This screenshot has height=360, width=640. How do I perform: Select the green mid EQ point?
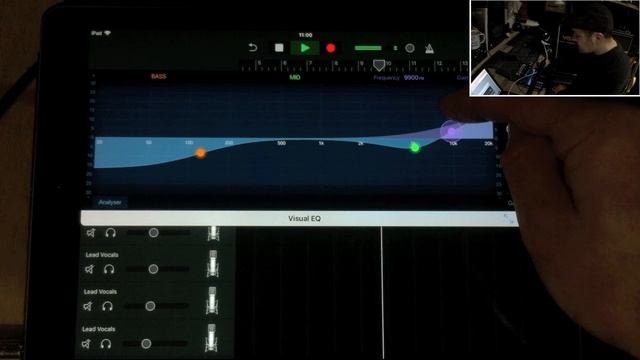click(415, 148)
